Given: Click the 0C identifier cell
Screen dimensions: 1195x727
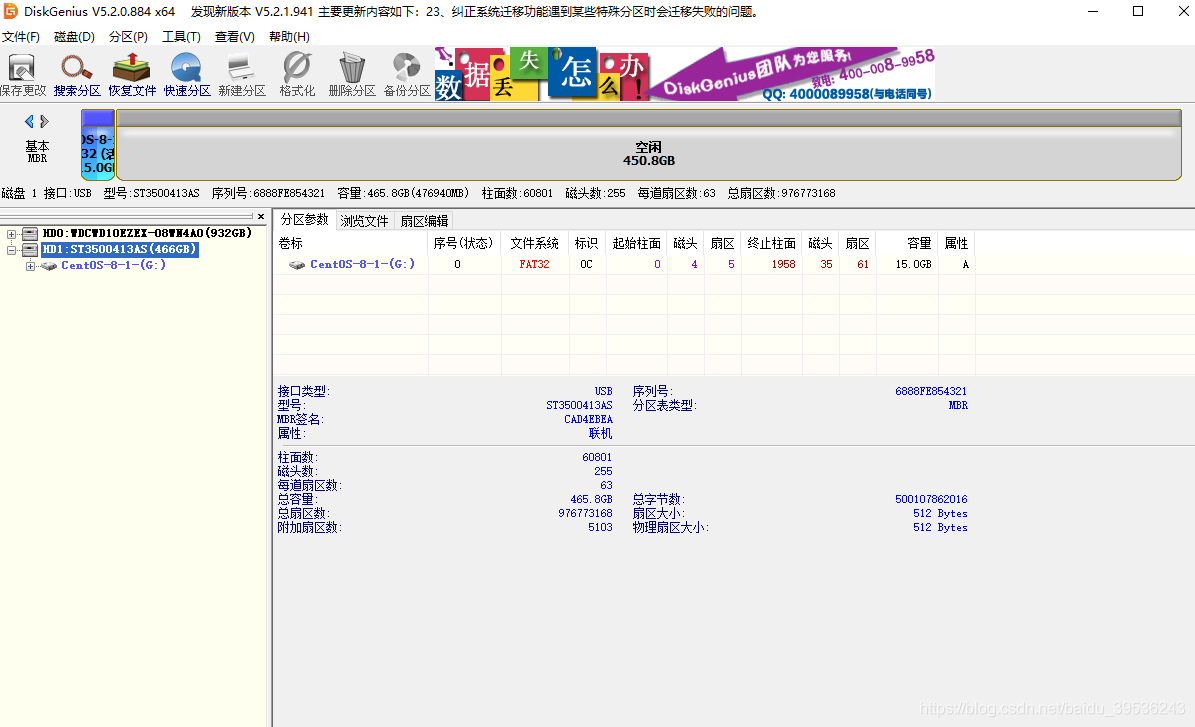Looking at the screenshot, I should tap(586, 264).
